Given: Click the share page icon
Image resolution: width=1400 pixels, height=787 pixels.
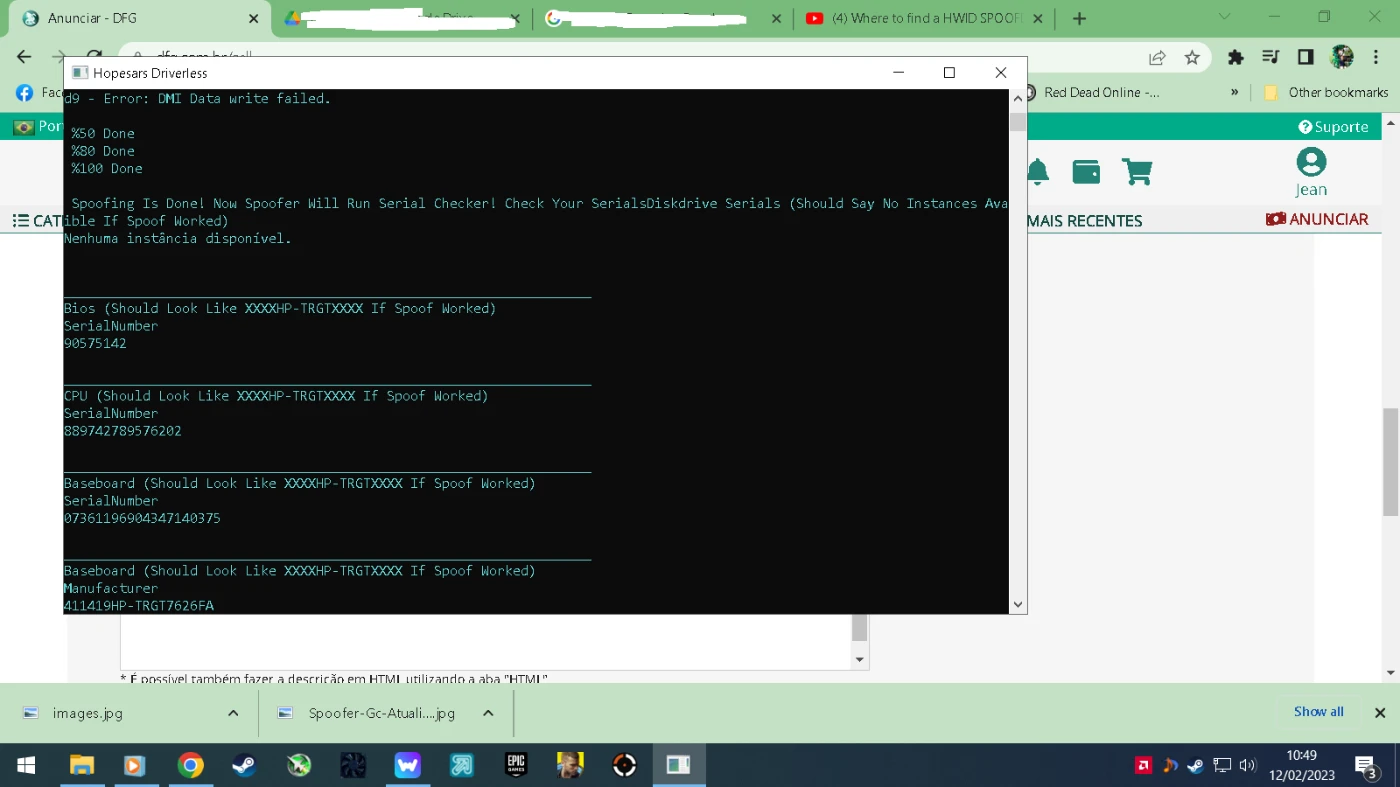Looking at the screenshot, I should coord(1157,58).
